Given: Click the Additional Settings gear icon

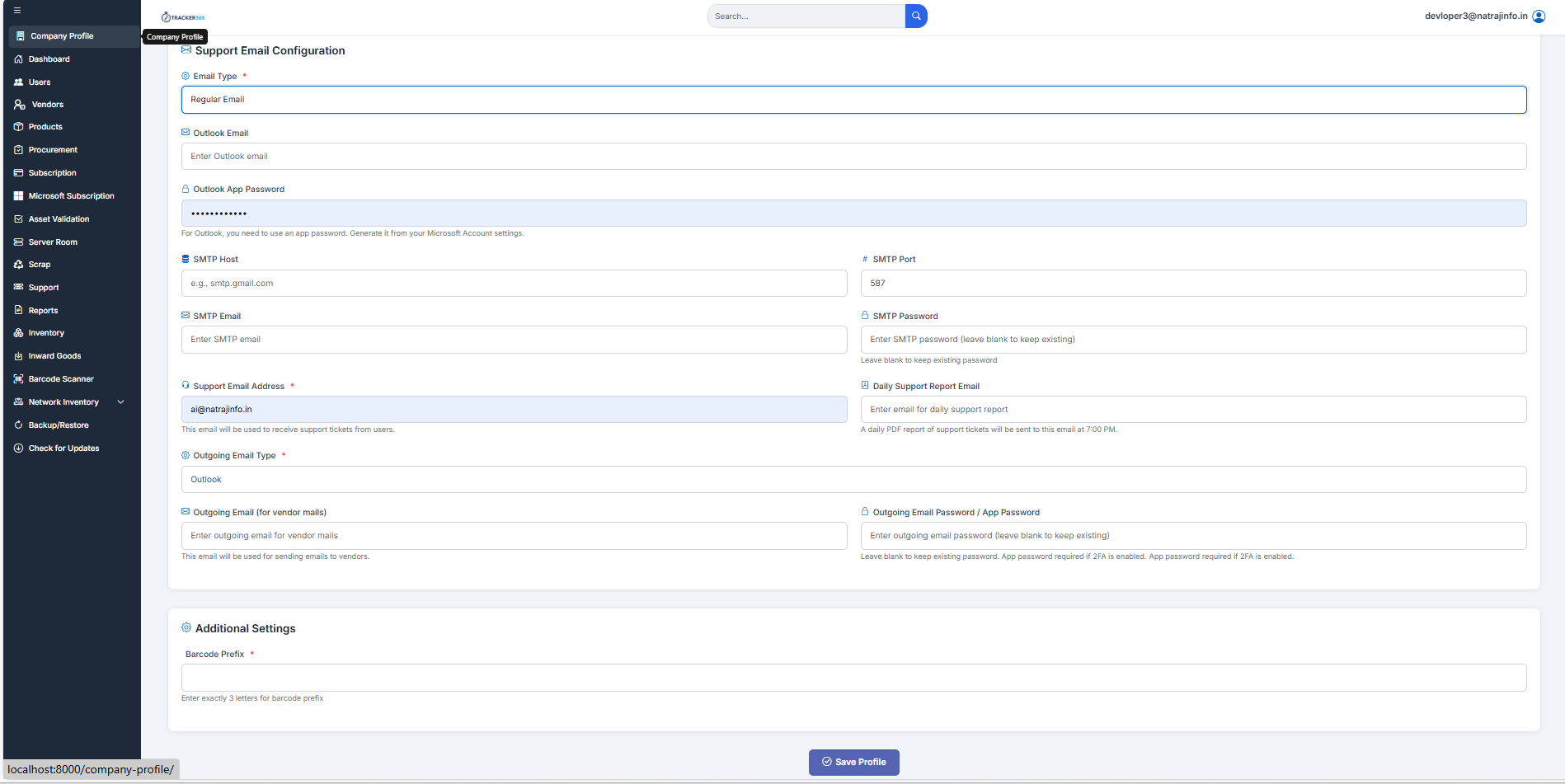Looking at the screenshot, I should pyautogui.click(x=186, y=627).
